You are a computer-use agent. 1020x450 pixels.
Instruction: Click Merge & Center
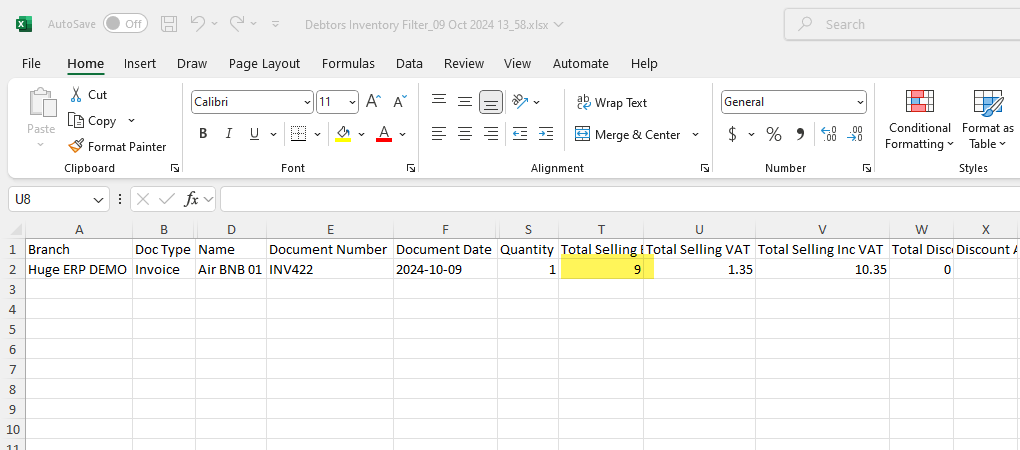tap(628, 134)
